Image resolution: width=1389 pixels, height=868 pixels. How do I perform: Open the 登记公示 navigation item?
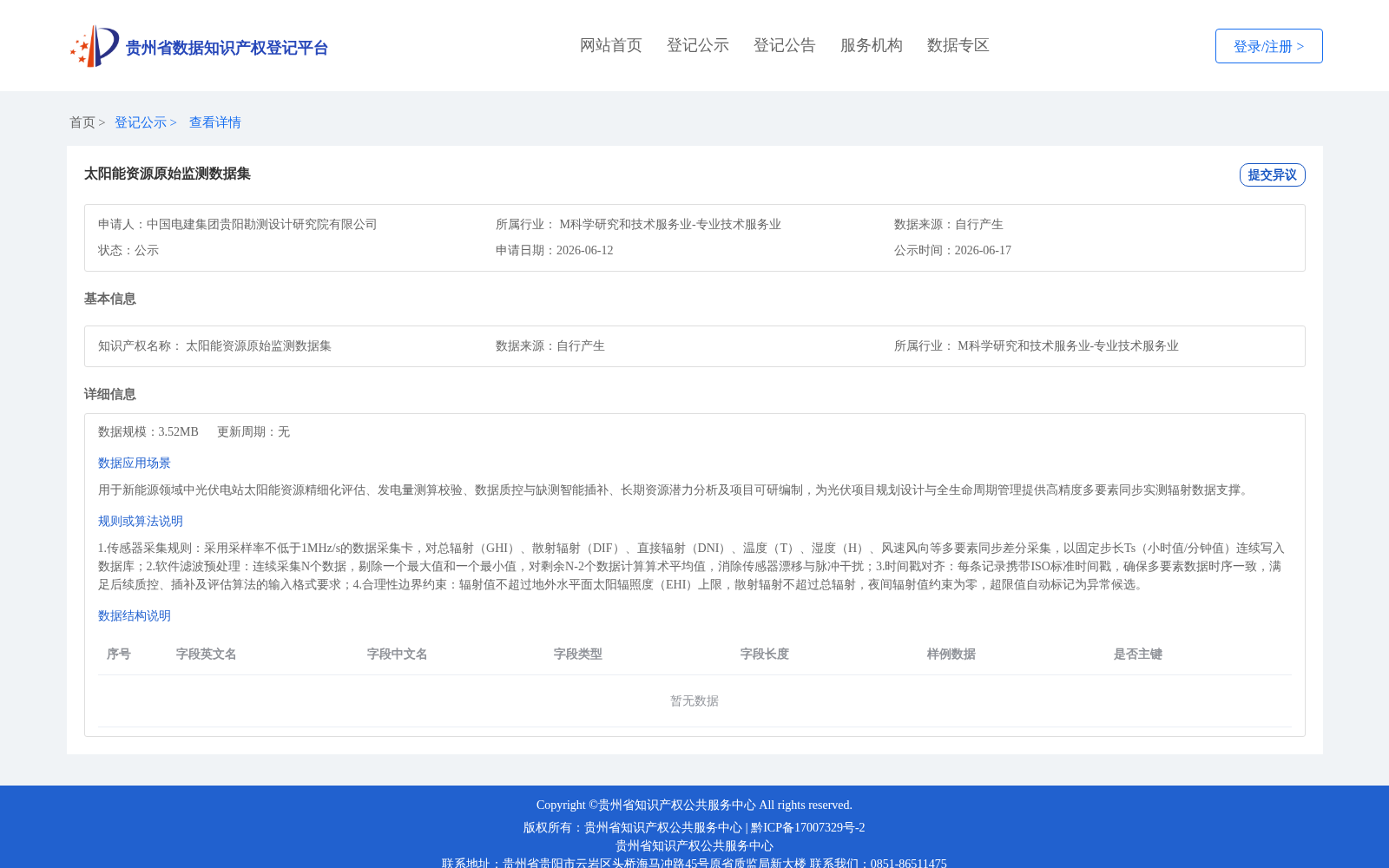(698, 45)
